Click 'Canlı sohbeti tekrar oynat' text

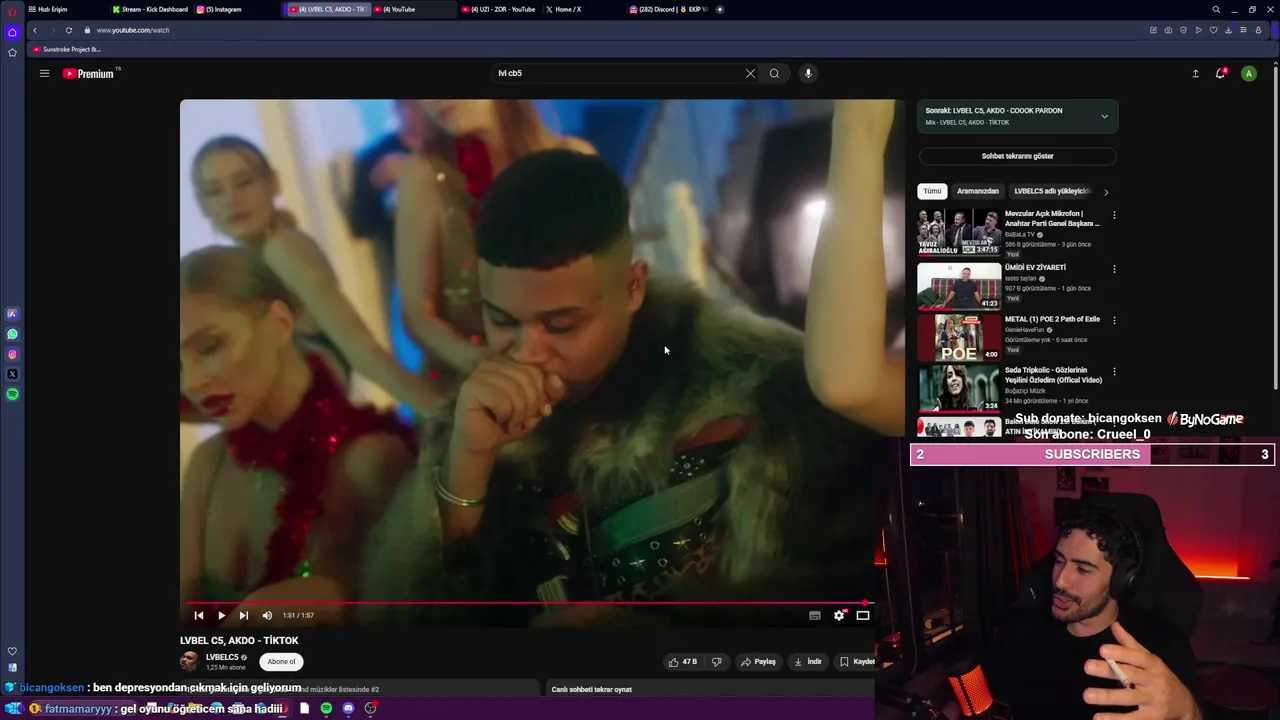(x=592, y=689)
